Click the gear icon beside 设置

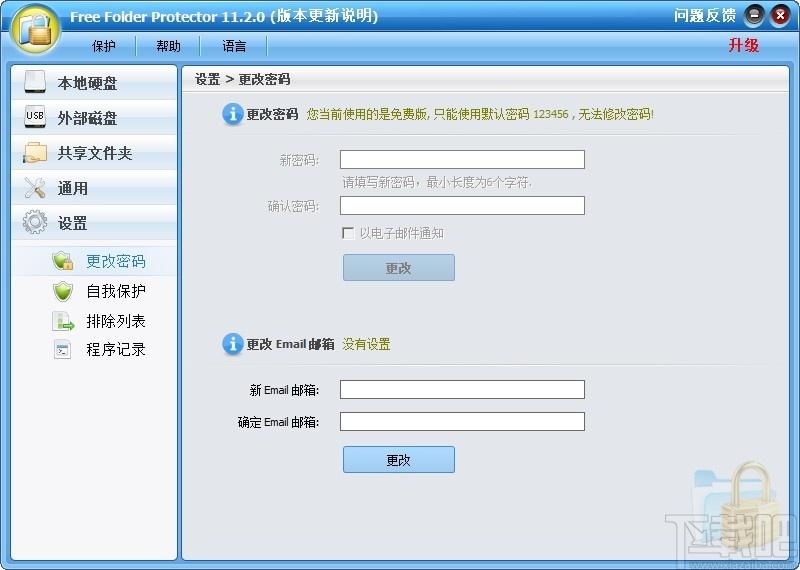point(35,222)
